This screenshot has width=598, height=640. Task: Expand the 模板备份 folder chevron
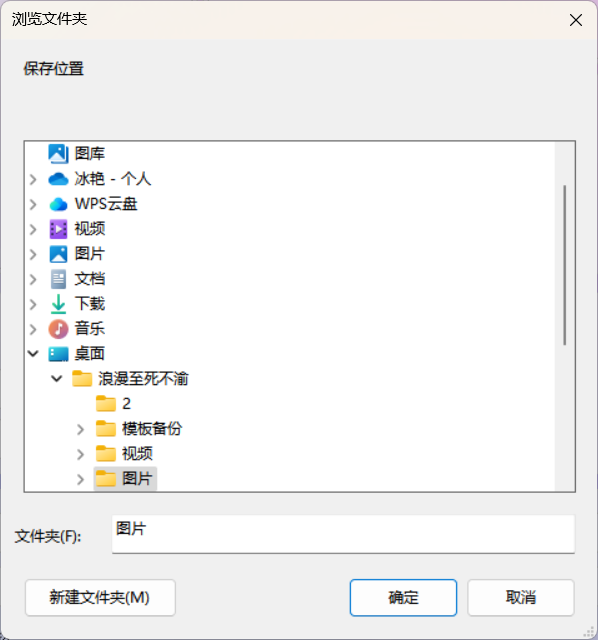pyautogui.click(x=80, y=429)
